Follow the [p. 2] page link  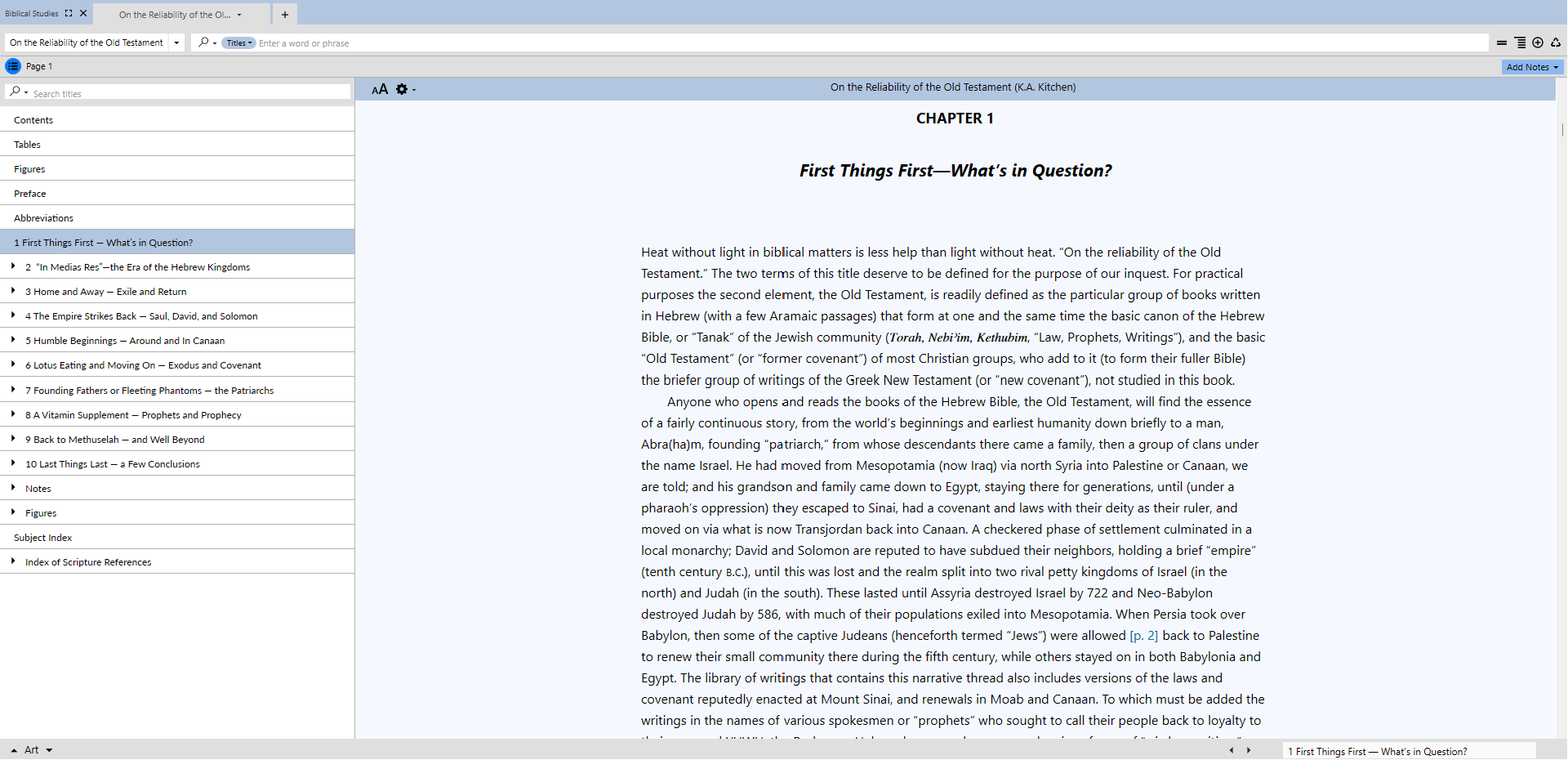pos(1143,636)
